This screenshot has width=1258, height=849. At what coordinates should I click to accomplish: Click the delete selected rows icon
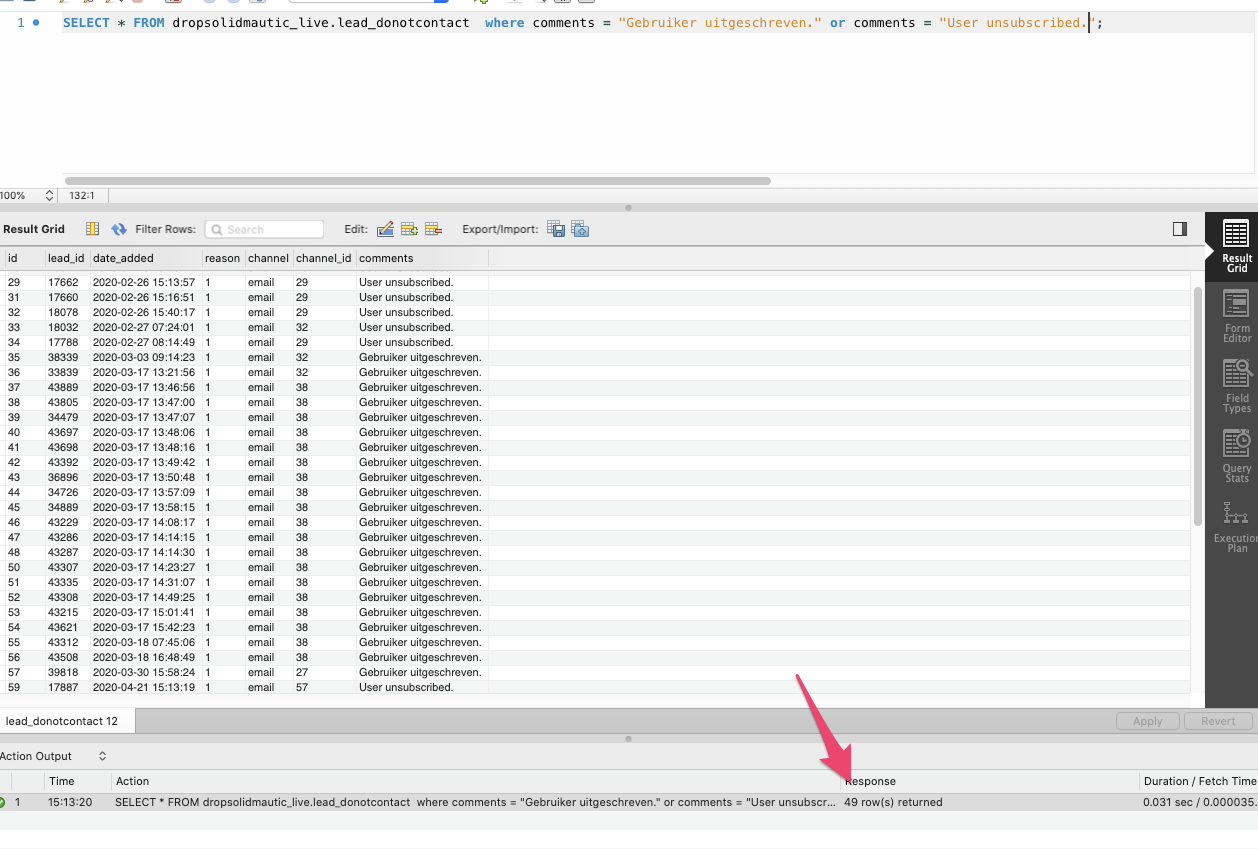433,228
